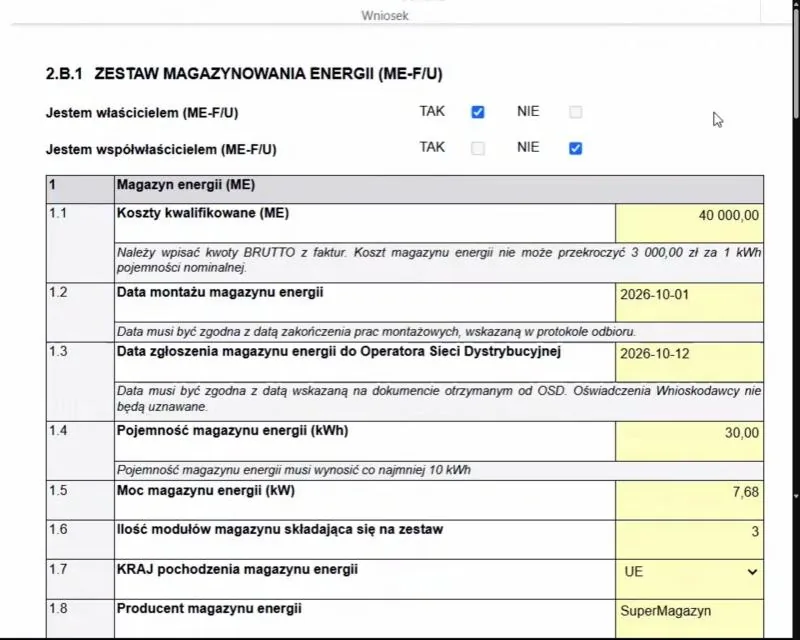Click row number 1.7 cell
This screenshot has width=800, height=640.
coord(80,579)
